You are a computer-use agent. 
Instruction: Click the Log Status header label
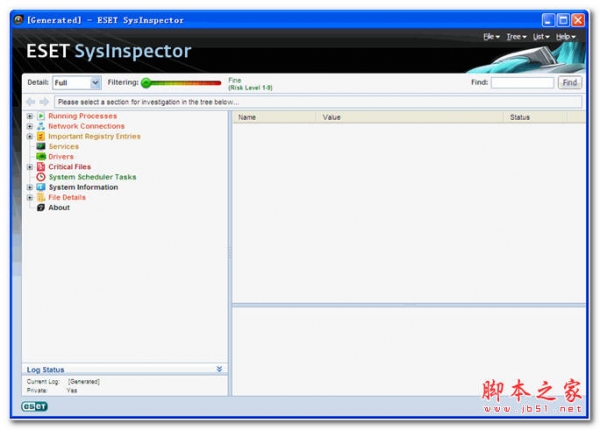coord(46,370)
